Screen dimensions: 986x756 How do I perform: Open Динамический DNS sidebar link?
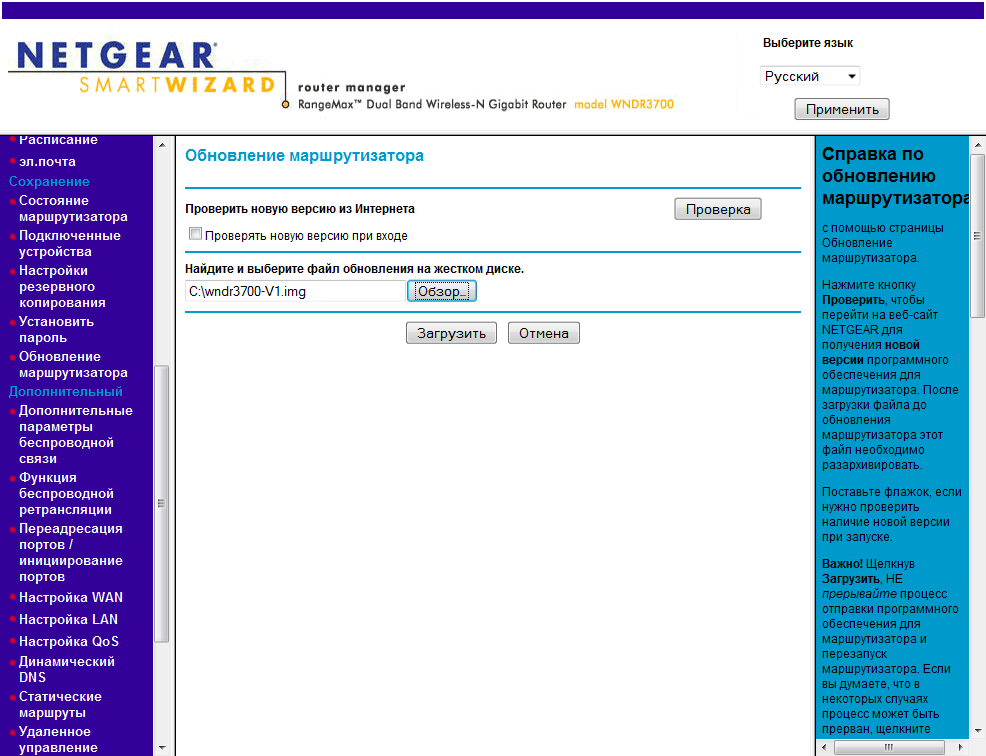tap(67, 669)
